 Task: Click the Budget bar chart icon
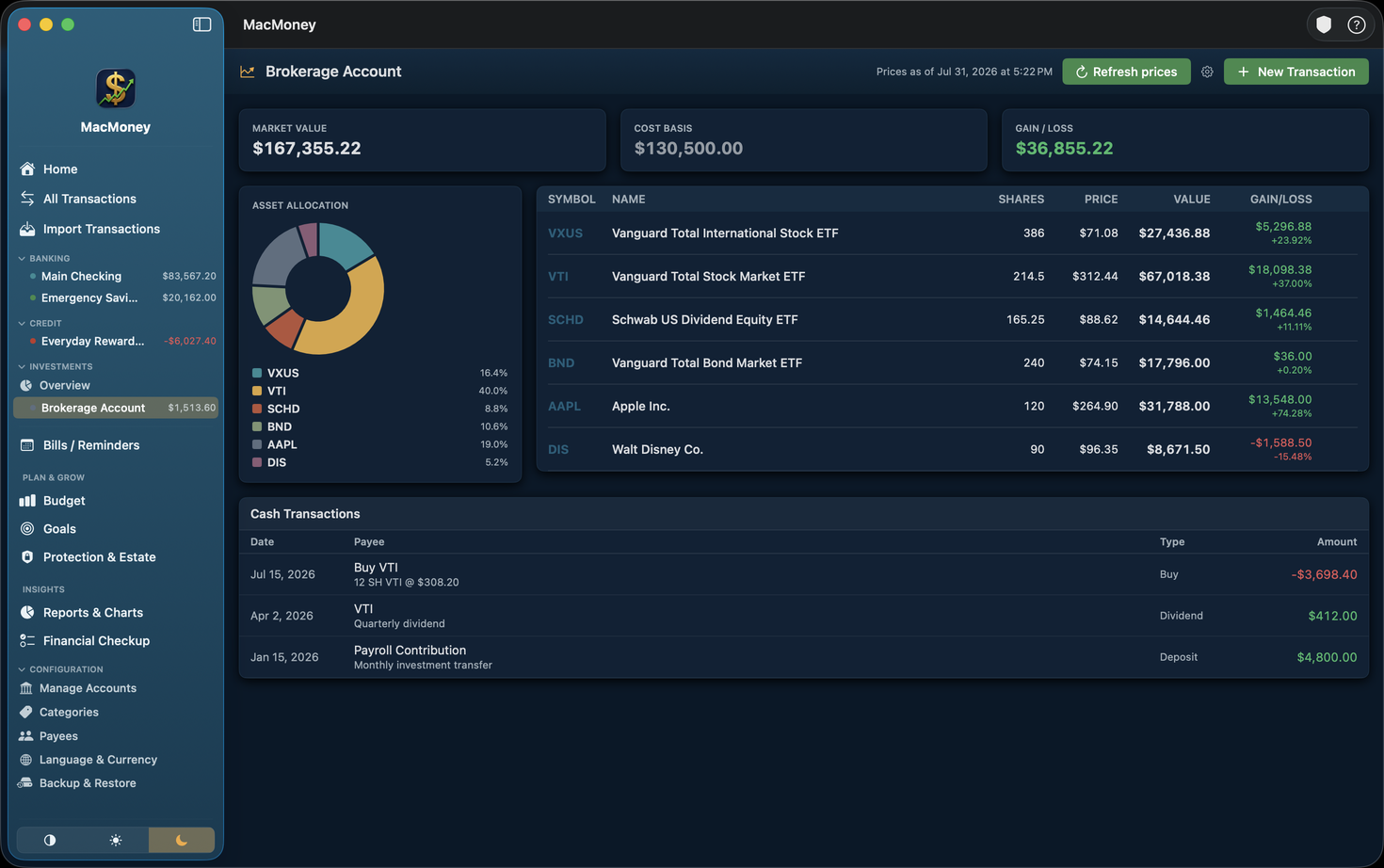(27, 501)
